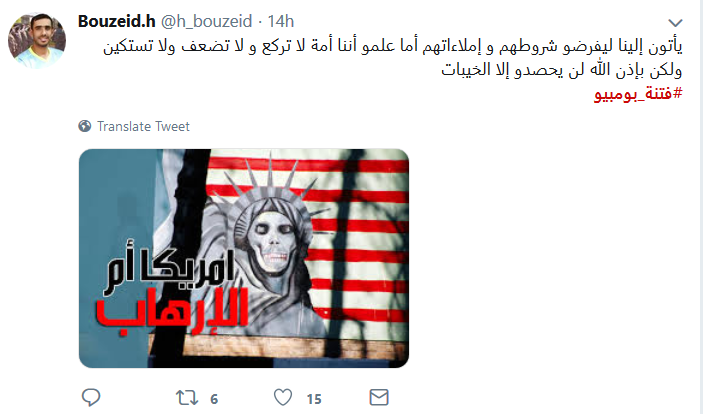Visit the @h_bouzeid handle

click(x=206, y=21)
